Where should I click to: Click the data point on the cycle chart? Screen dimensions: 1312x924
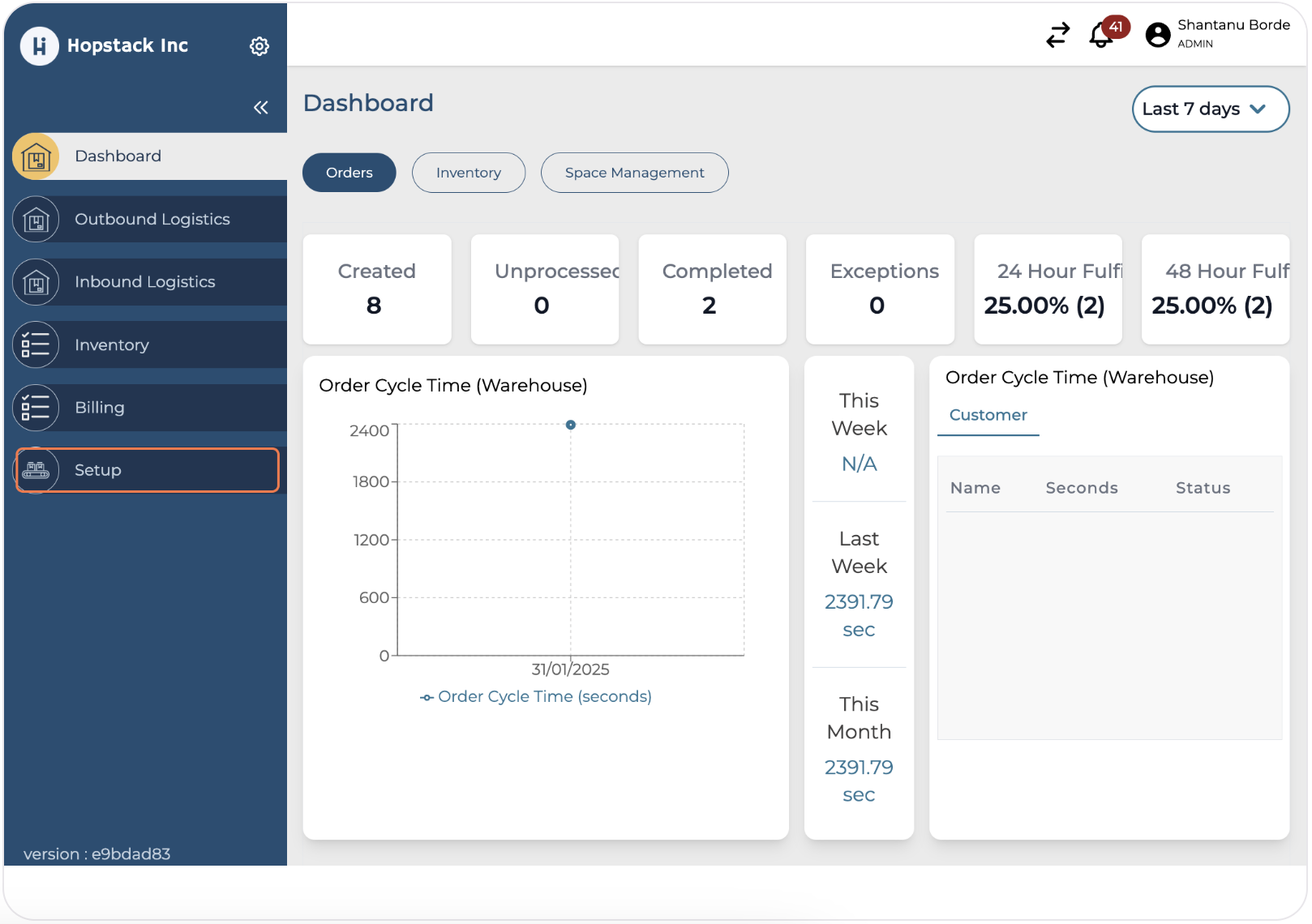coord(571,425)
